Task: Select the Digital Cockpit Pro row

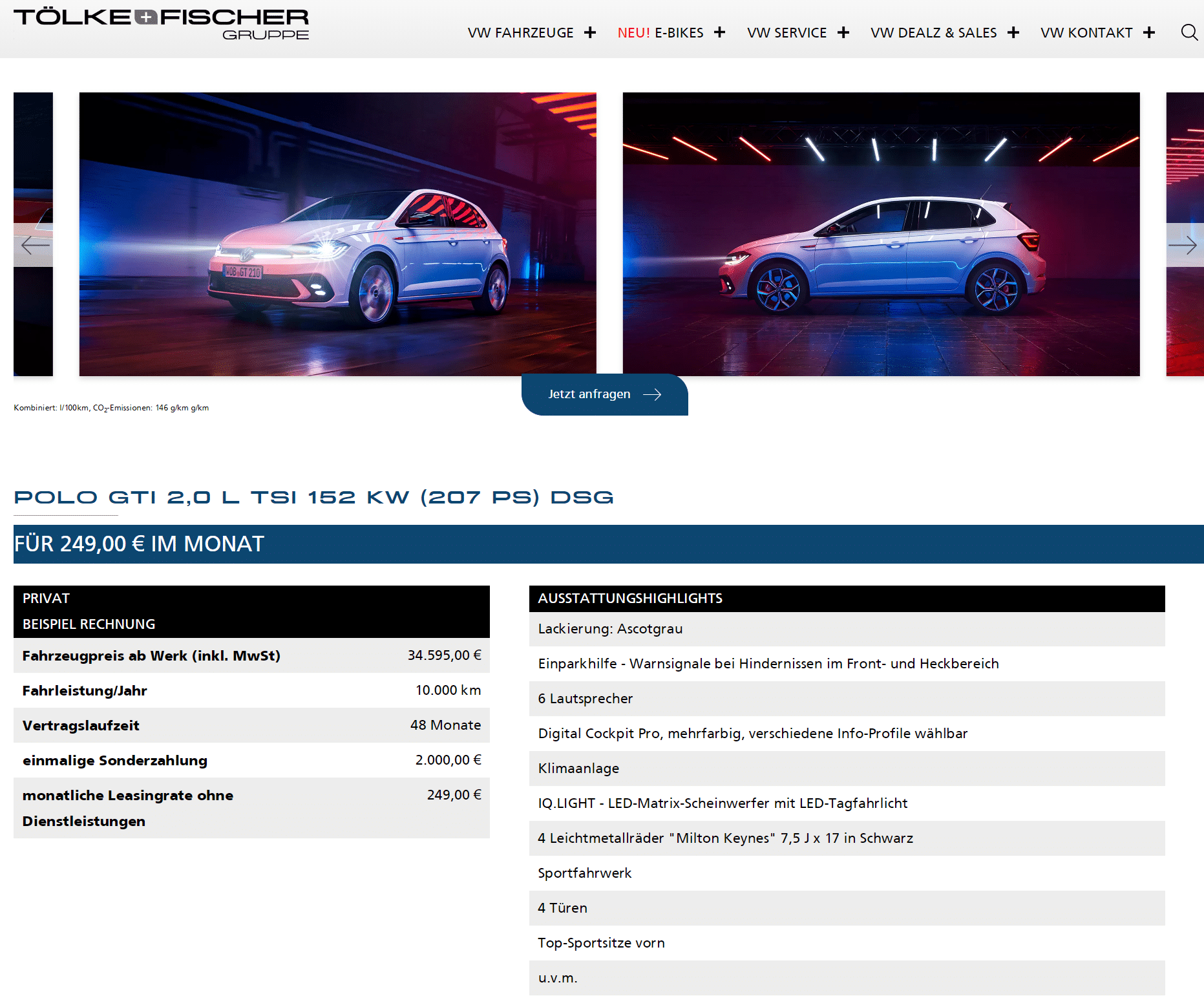Action: point(847,734)
